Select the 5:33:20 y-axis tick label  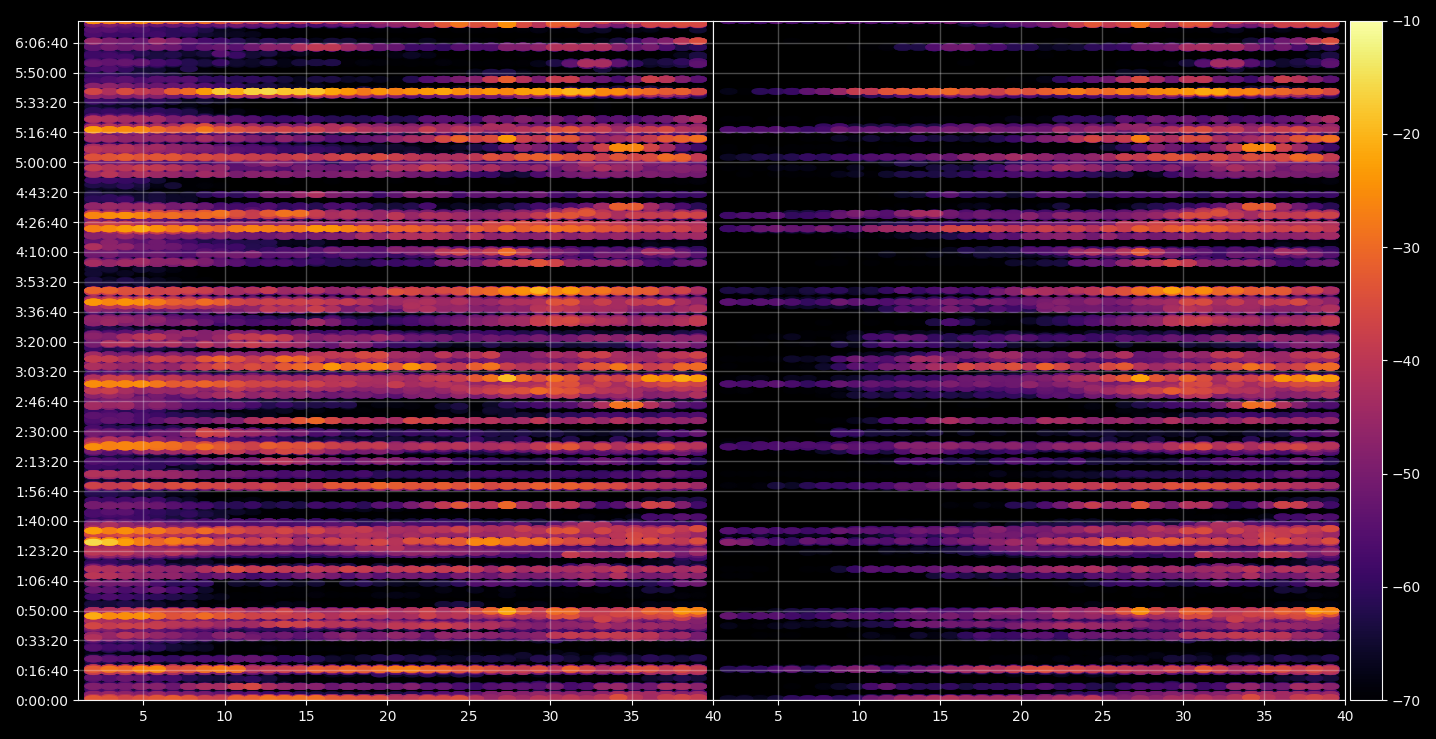pyautogui.click(x=42, y=103)
